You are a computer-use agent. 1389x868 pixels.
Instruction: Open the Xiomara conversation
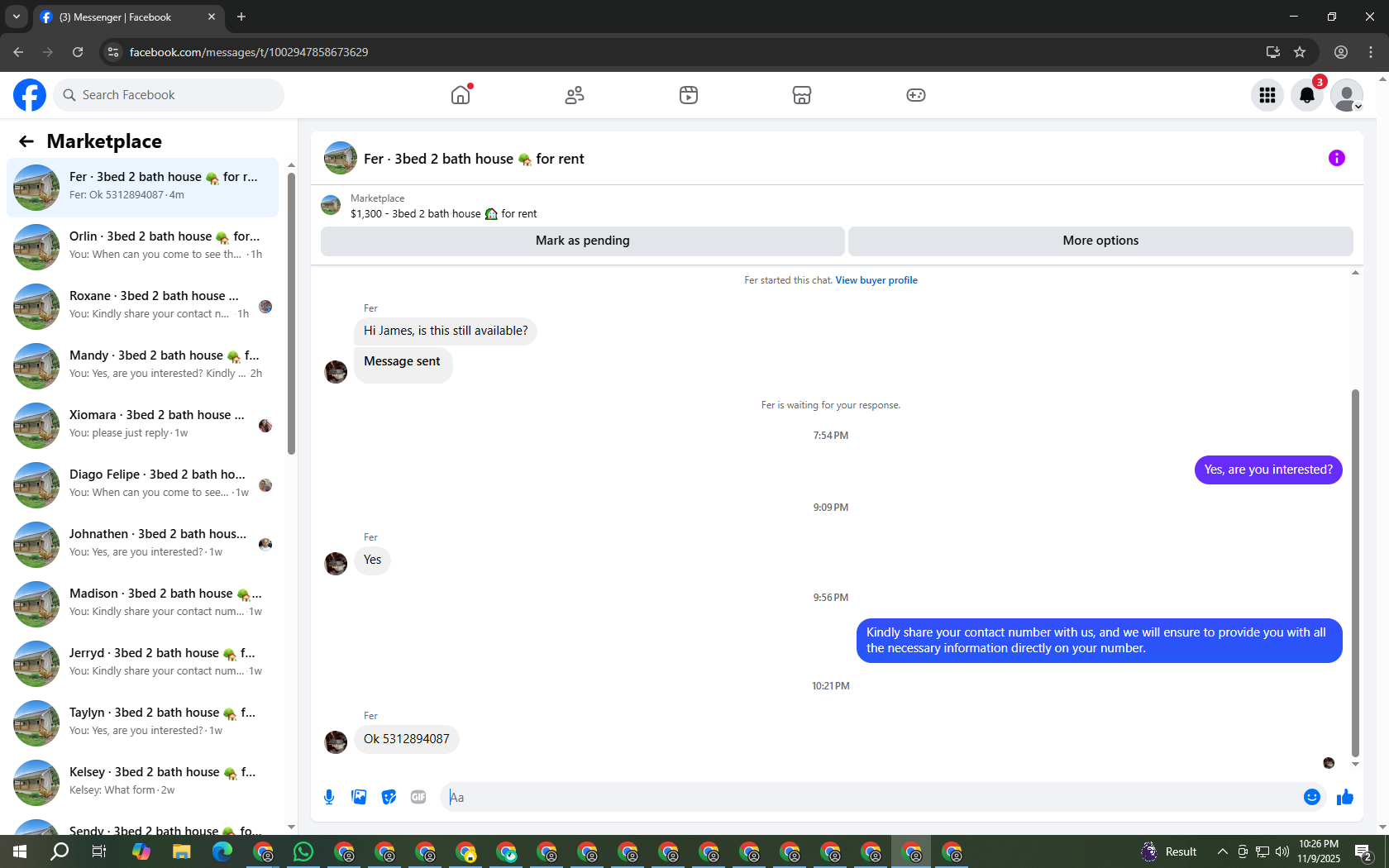(x=142, y=426)
